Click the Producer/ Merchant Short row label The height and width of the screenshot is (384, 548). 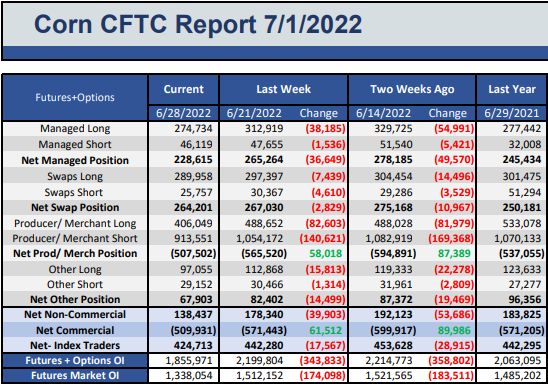[x=75, y=239]
